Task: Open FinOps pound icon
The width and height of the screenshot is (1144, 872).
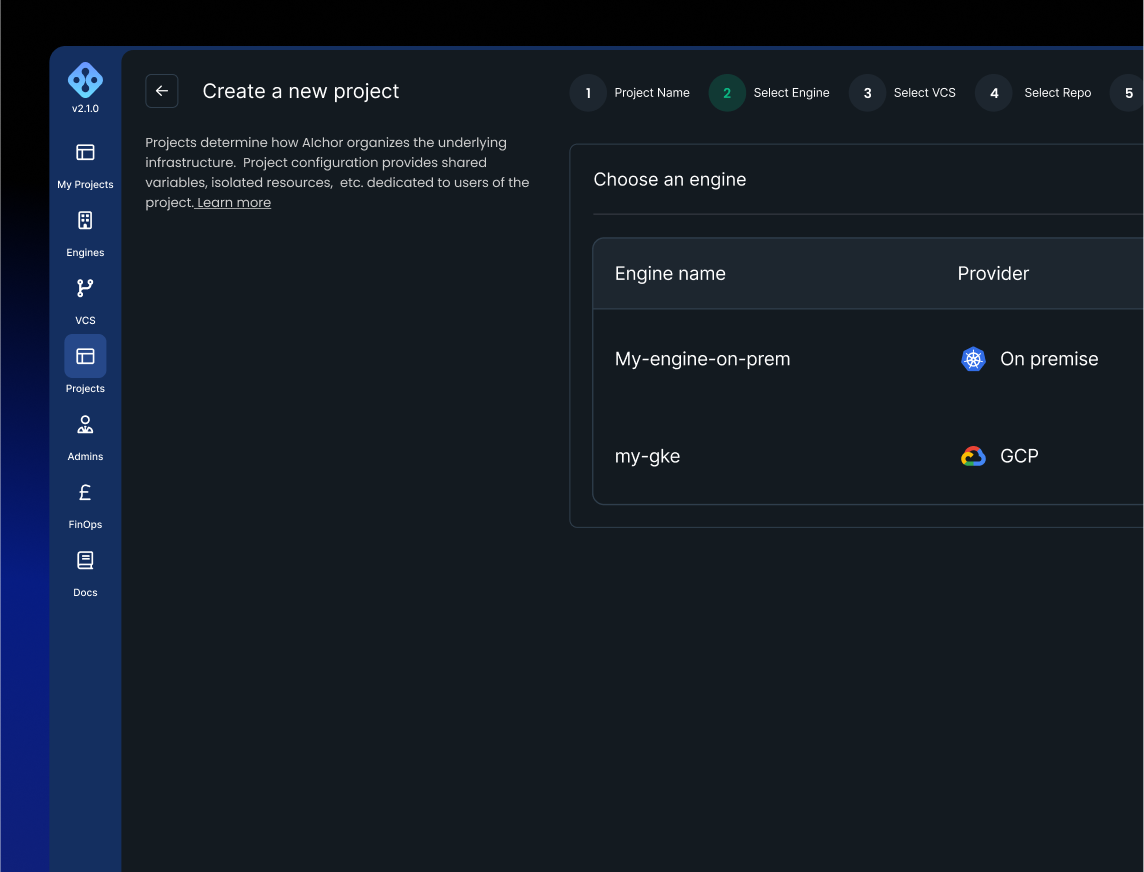Action: pos(85,493)
